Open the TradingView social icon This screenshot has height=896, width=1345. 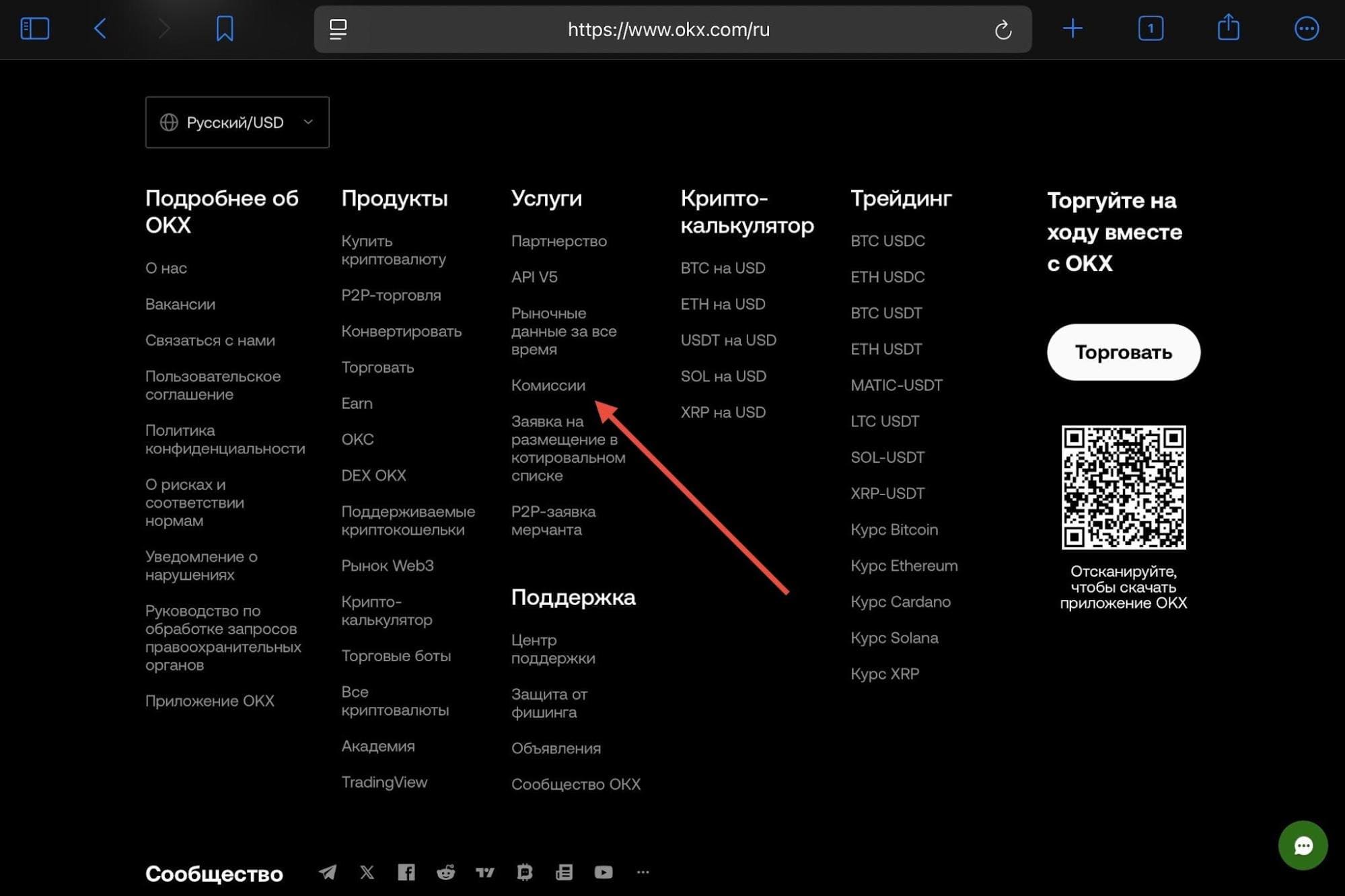tap(485, 872)
